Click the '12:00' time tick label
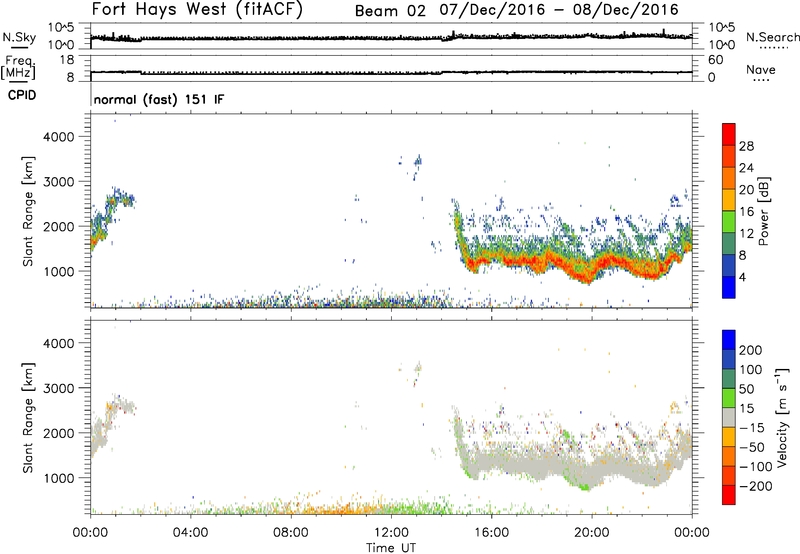The image size is (800, 554). pos(391,533)
